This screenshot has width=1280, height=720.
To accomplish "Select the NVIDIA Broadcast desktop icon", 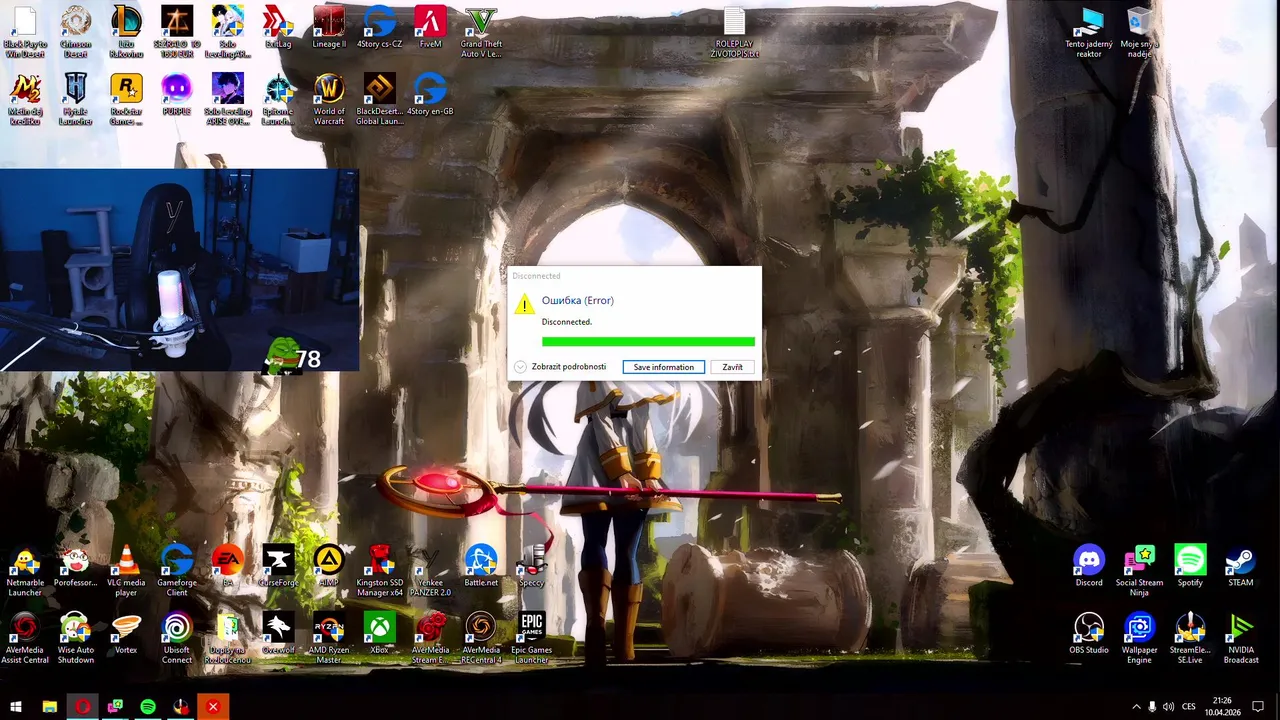I will [1240, 637].
